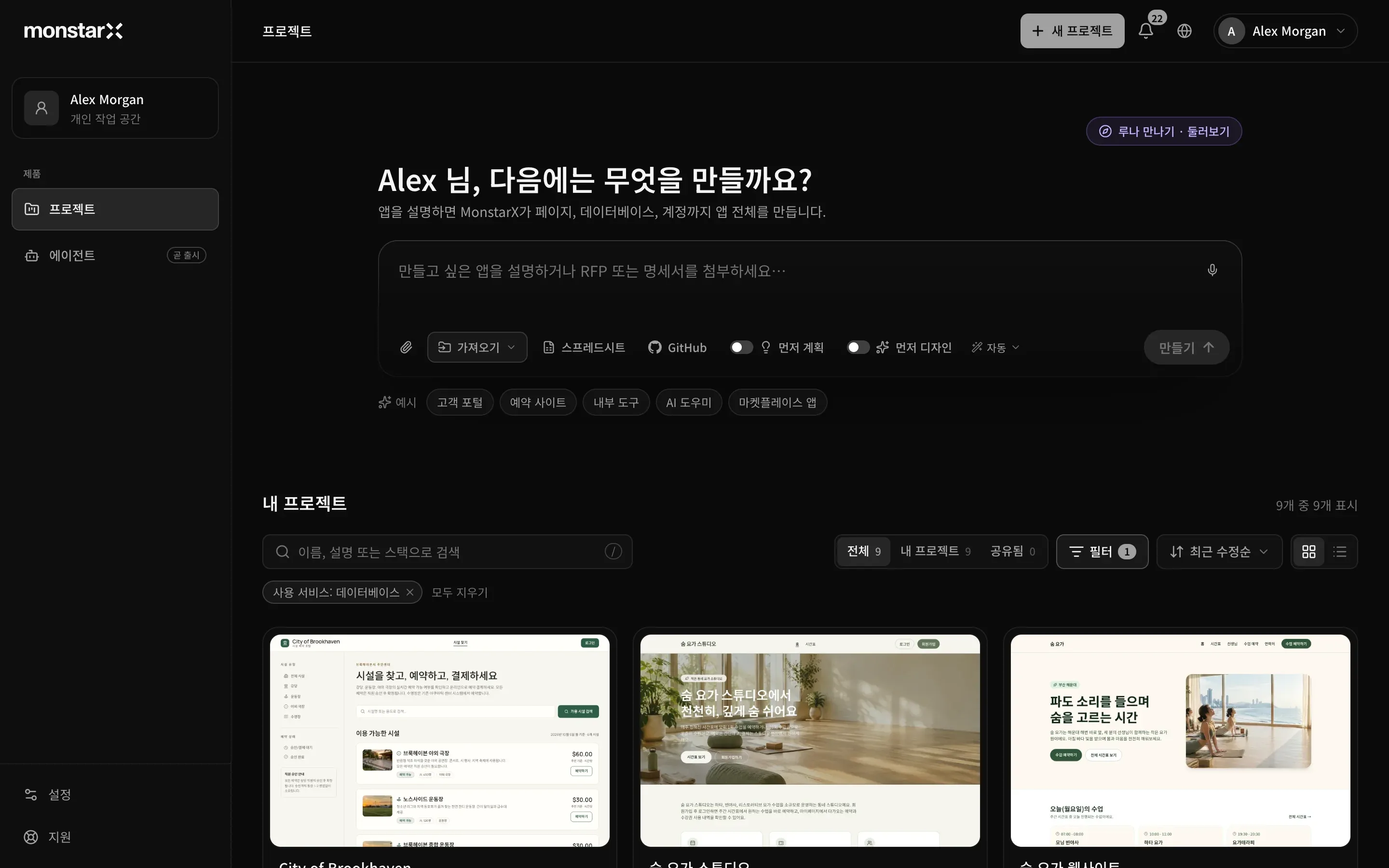Select the 전체 projects tab
This screenshot has width=1389, height=868.
coord(864,552)
